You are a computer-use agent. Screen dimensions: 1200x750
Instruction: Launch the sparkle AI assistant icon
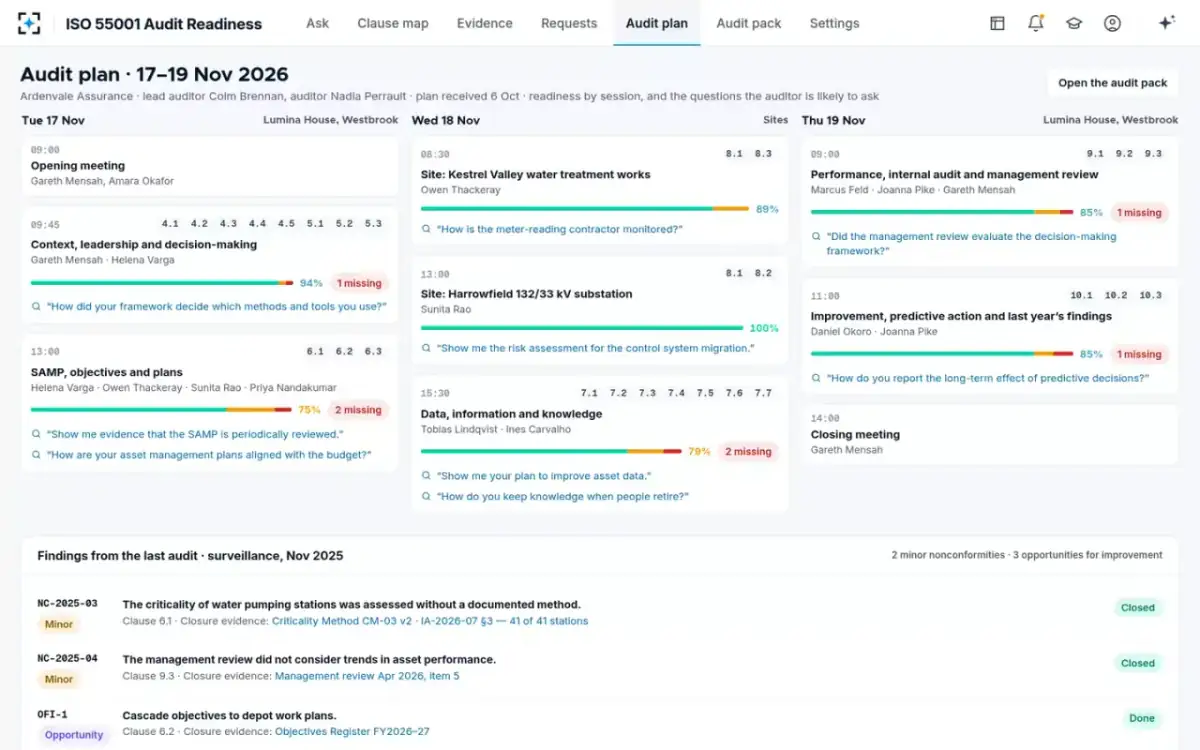coord(1166,23)
